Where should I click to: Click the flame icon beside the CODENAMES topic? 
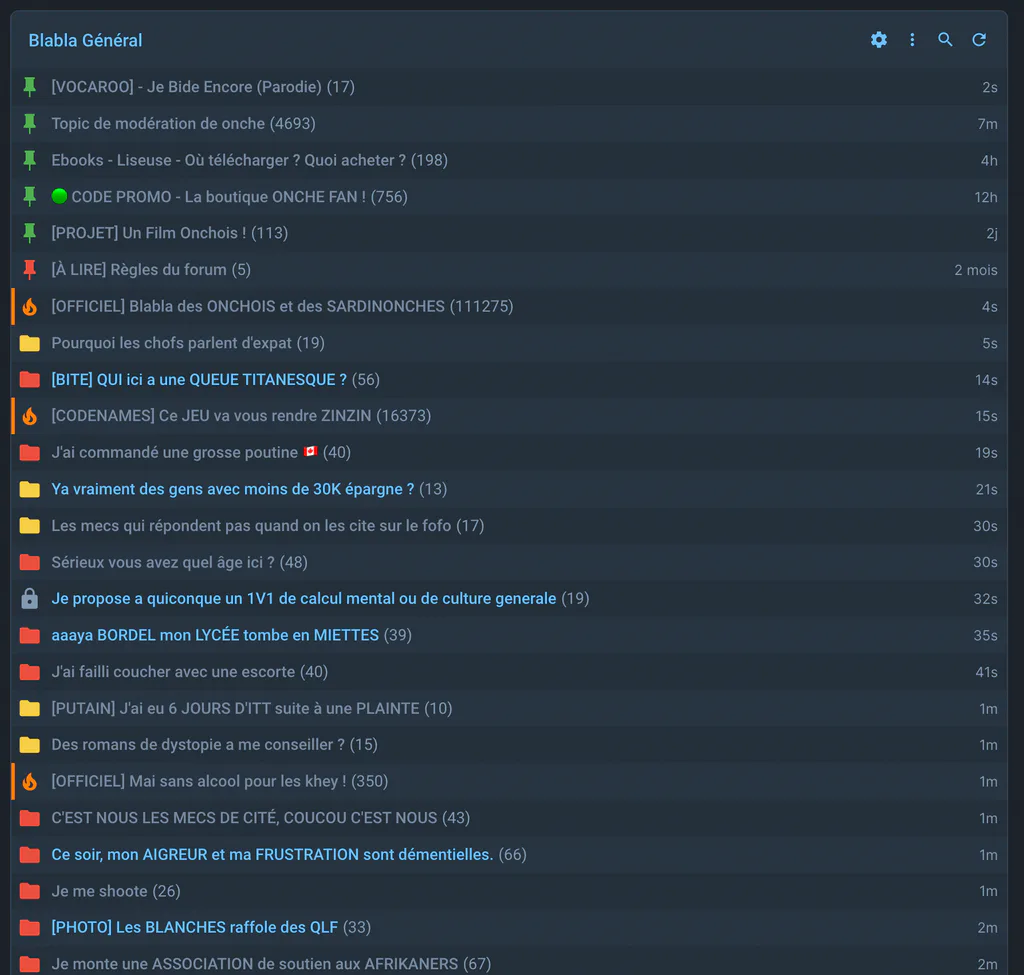click(29, 416)
